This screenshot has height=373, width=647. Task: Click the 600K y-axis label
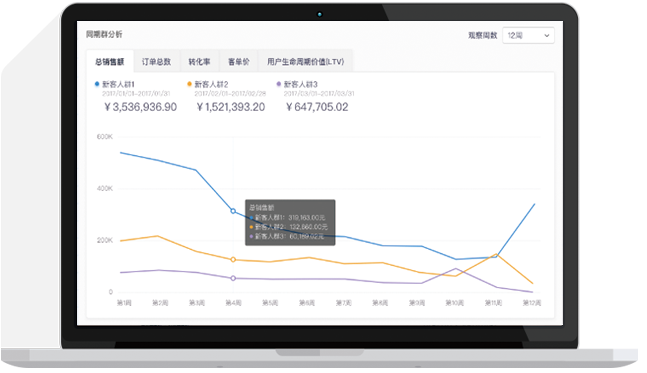pos(105,137)
